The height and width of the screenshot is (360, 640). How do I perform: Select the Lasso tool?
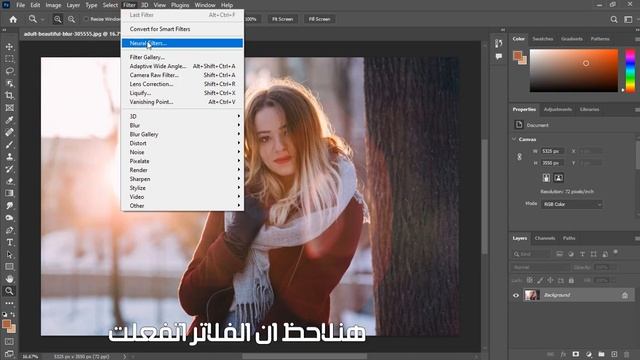click(9, 71)
